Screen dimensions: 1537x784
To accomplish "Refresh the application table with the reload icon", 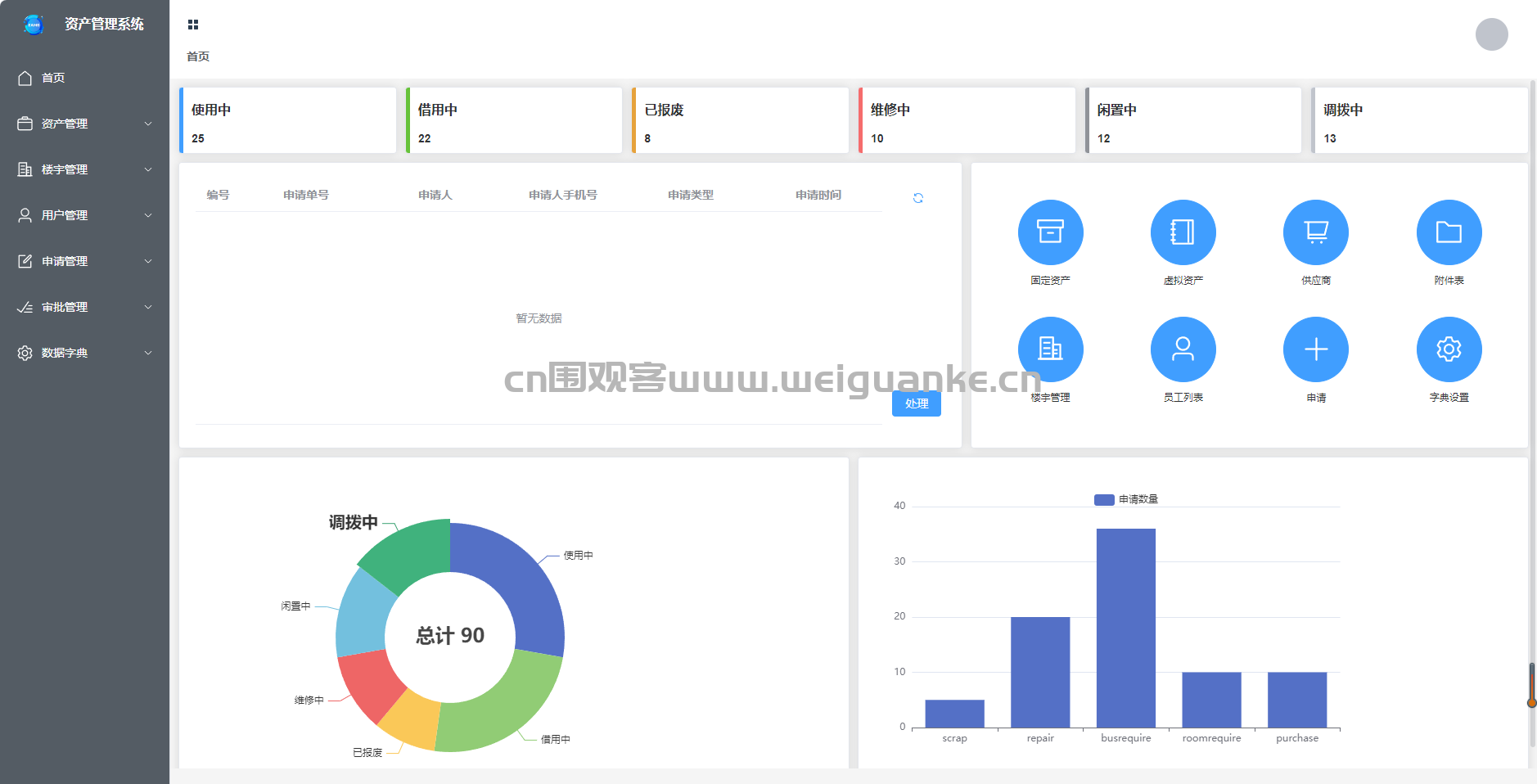I will click(918, 198).
